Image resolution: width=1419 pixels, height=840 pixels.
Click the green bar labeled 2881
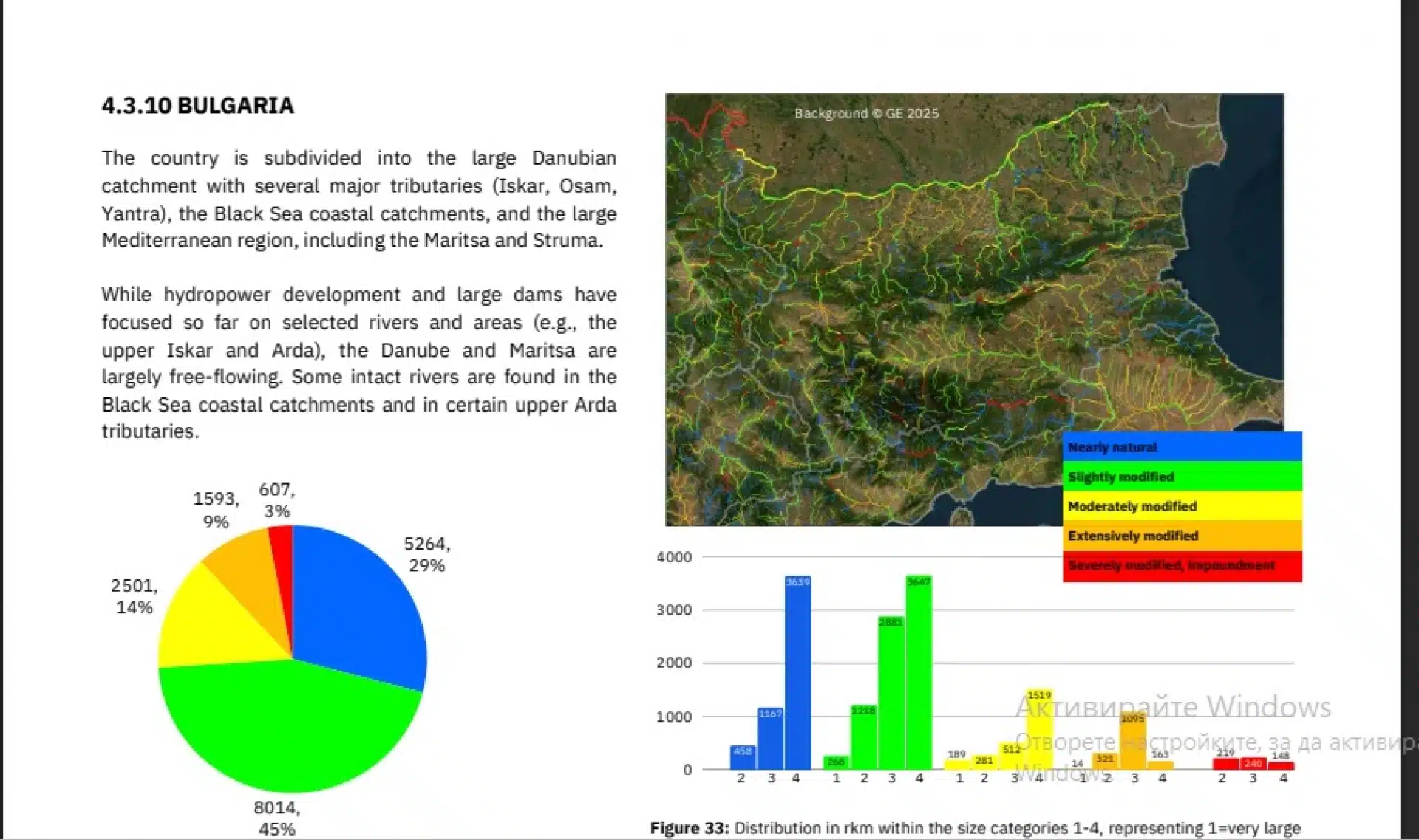pos(891,693)
